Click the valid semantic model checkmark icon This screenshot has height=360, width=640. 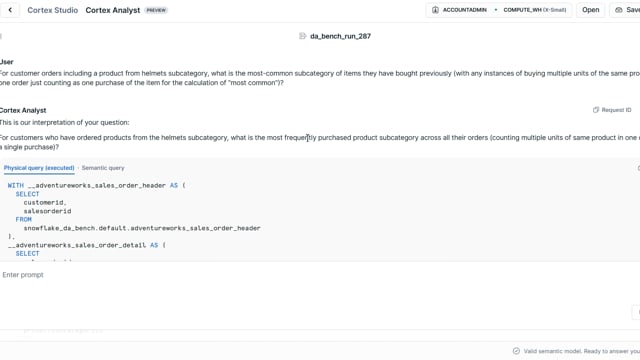tap(516, 351)
